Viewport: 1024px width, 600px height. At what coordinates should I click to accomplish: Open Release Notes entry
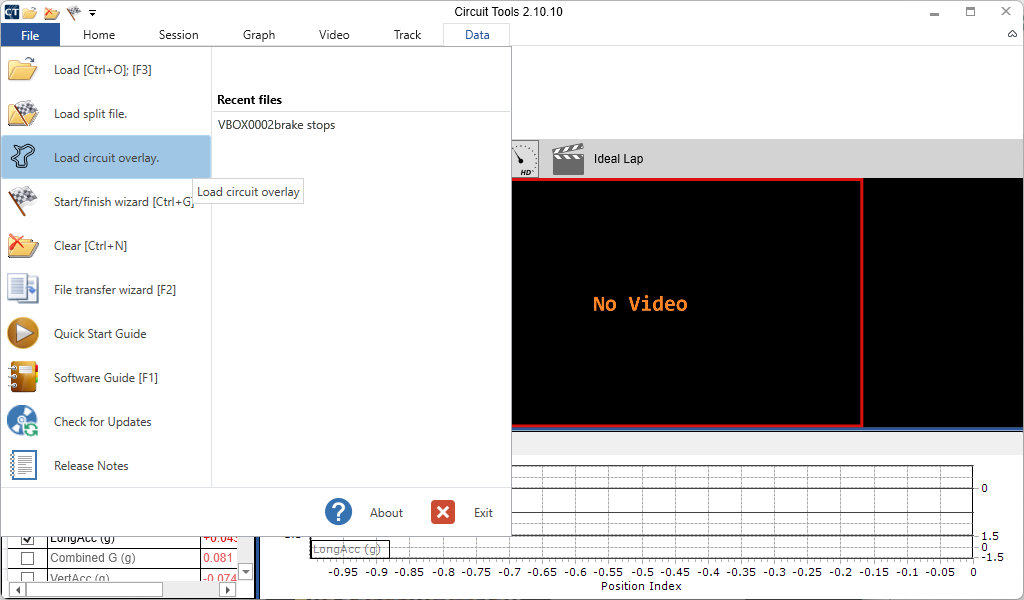[x=106, y=466]
